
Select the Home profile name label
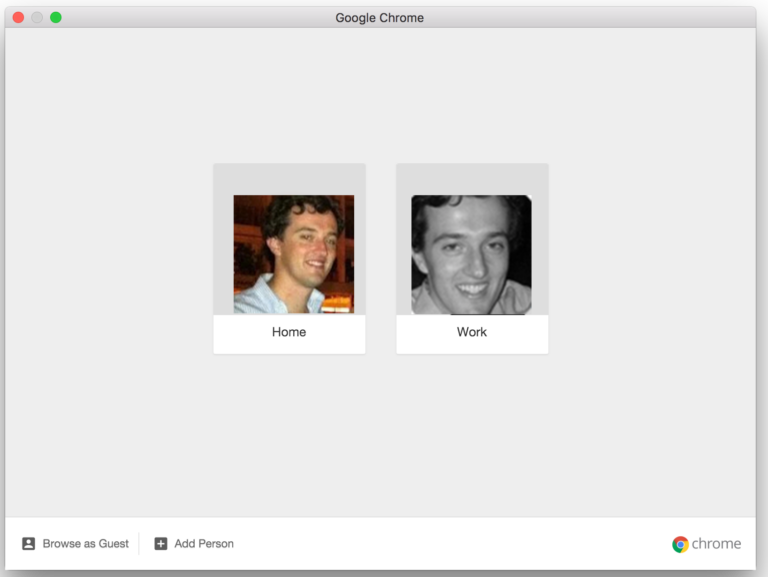click(289, 332)
